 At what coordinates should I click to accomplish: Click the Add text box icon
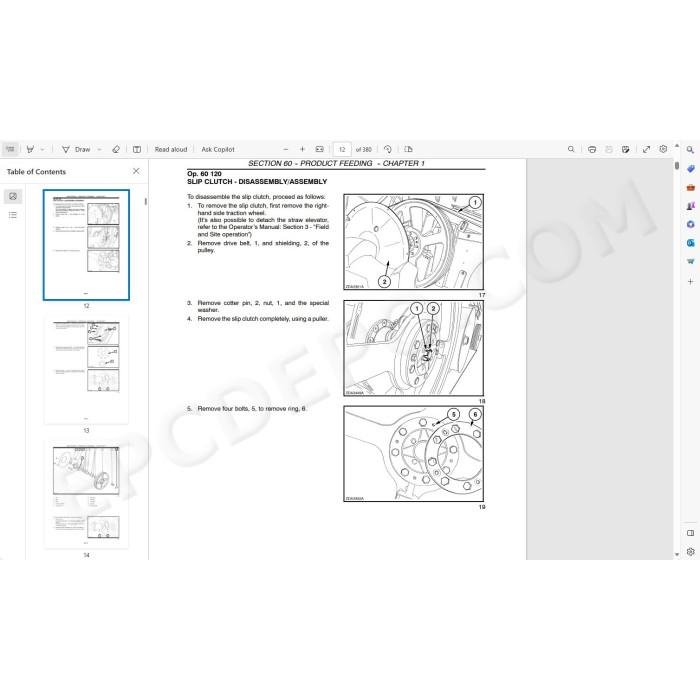pyautogui.click(x=137, y=149)
